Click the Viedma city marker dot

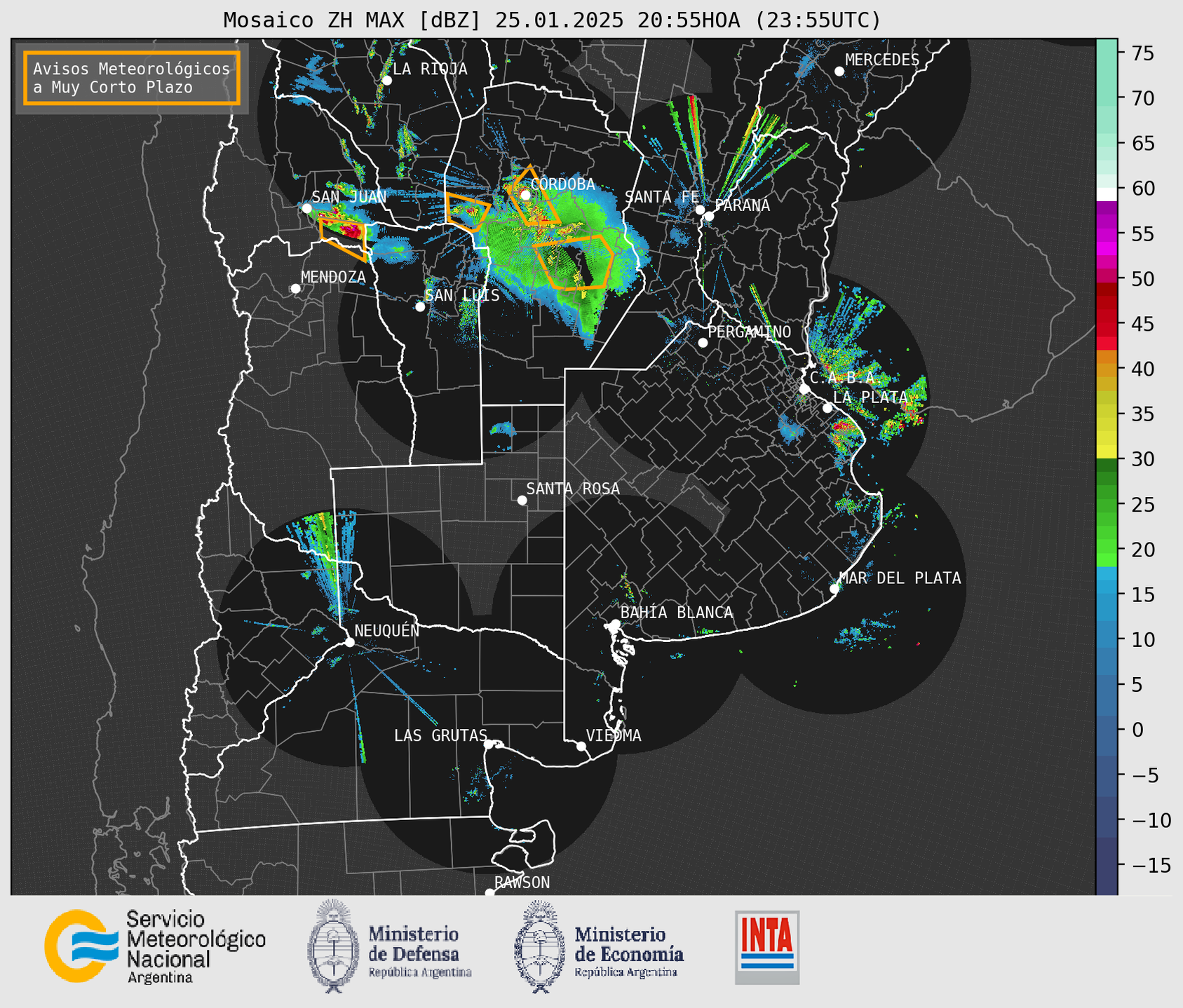point(581,746)
